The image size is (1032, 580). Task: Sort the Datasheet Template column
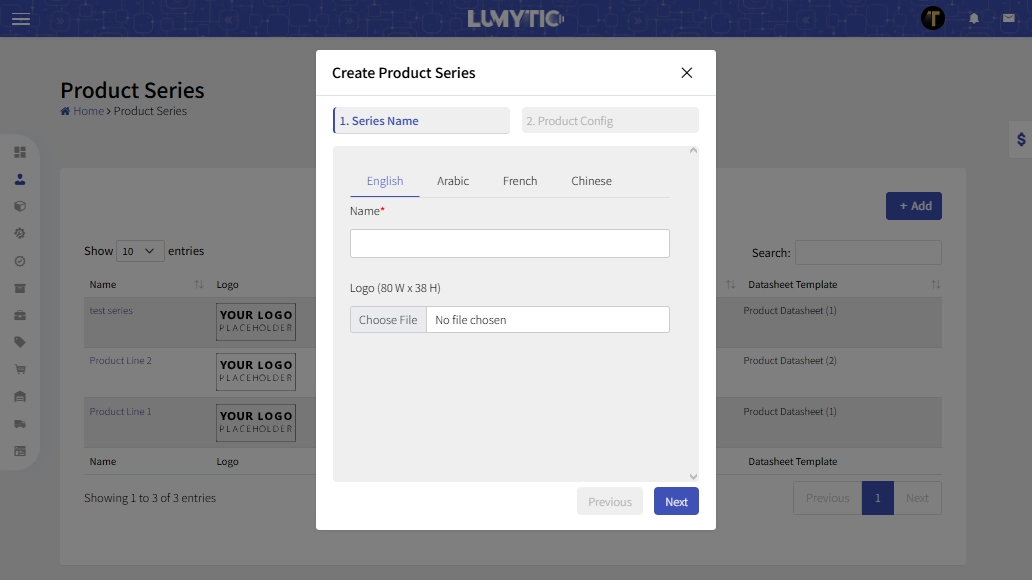935,284
